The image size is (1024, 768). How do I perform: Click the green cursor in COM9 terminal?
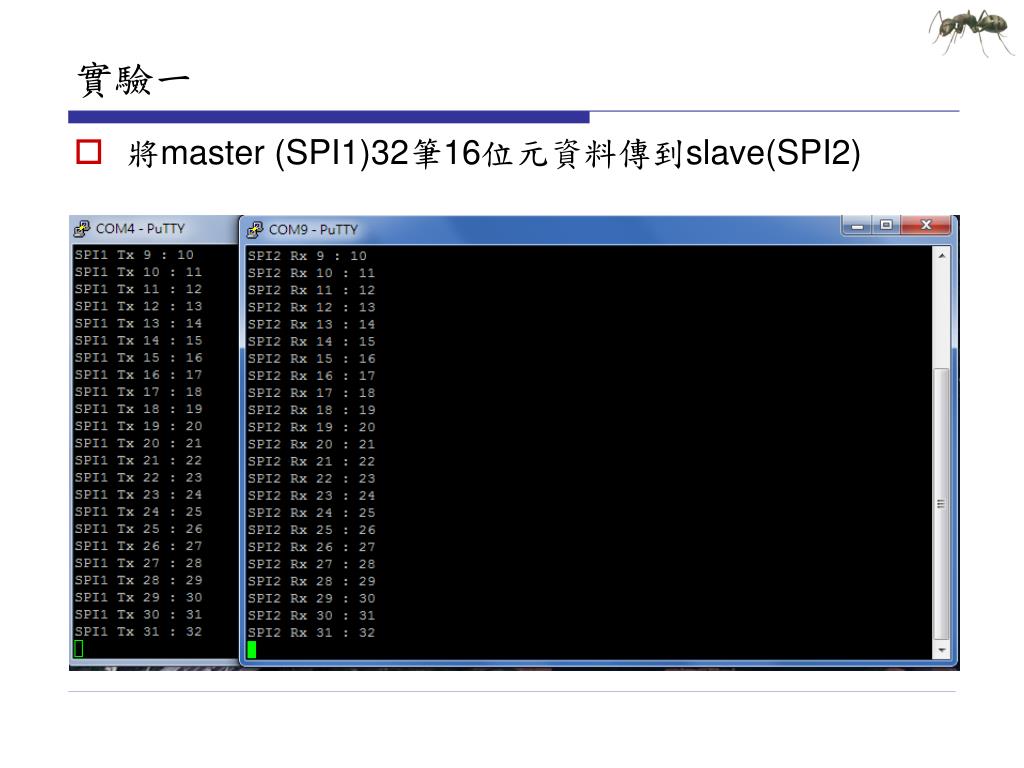(x=251, y=650)
